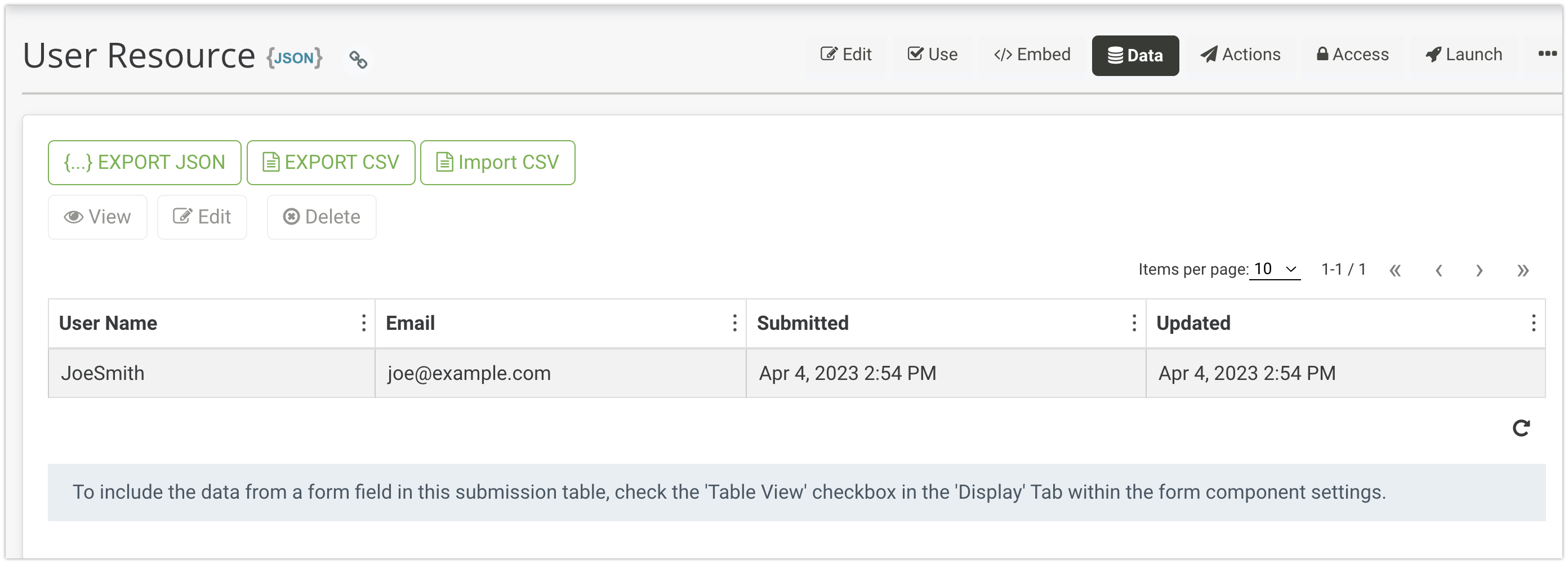Image resolution: width=1568 pixels, height=564 pixels.
Task: Click the refresh icon below the table
Action: point(1521,428)
